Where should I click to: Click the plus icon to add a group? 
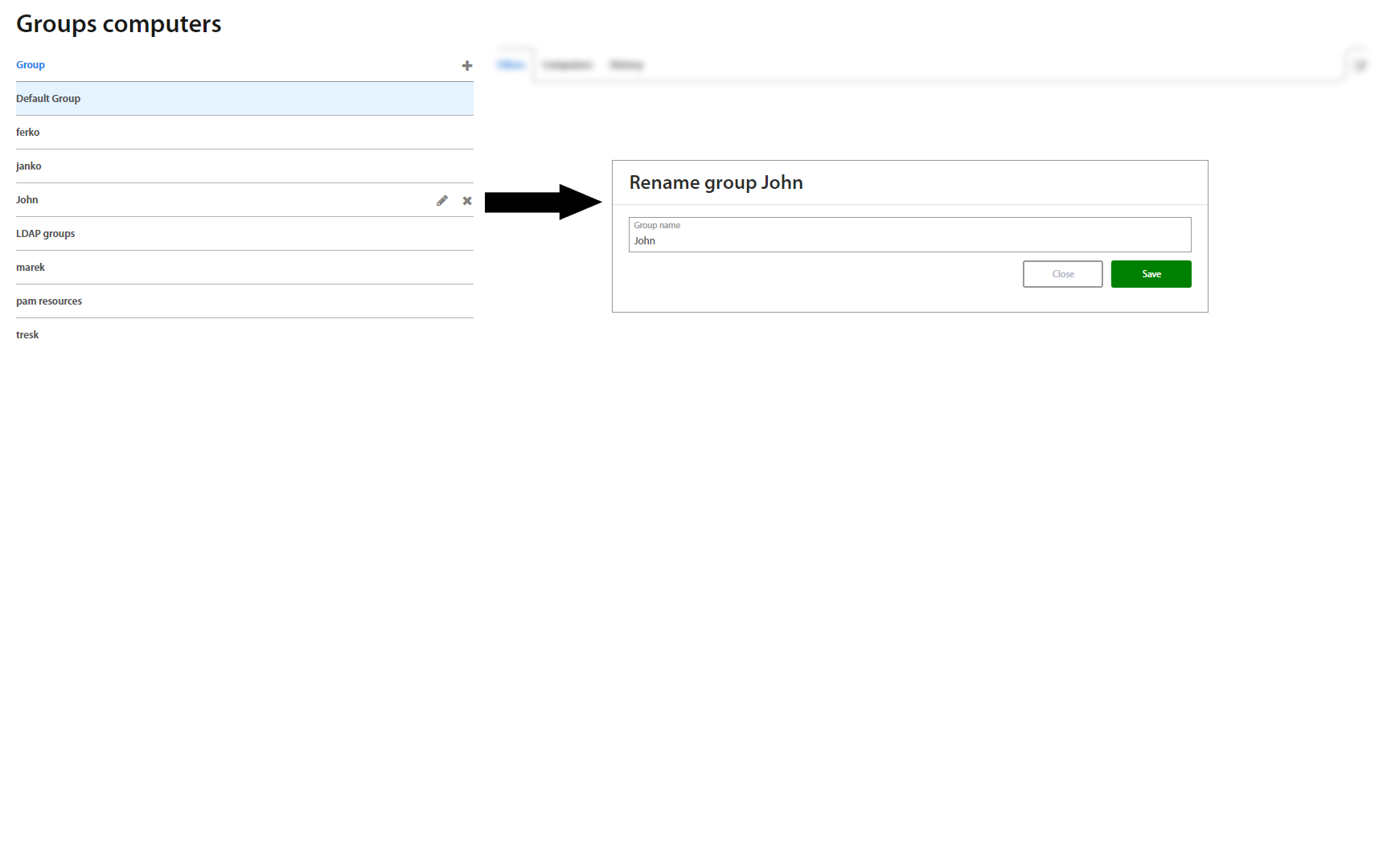click(x=466, y=66)
